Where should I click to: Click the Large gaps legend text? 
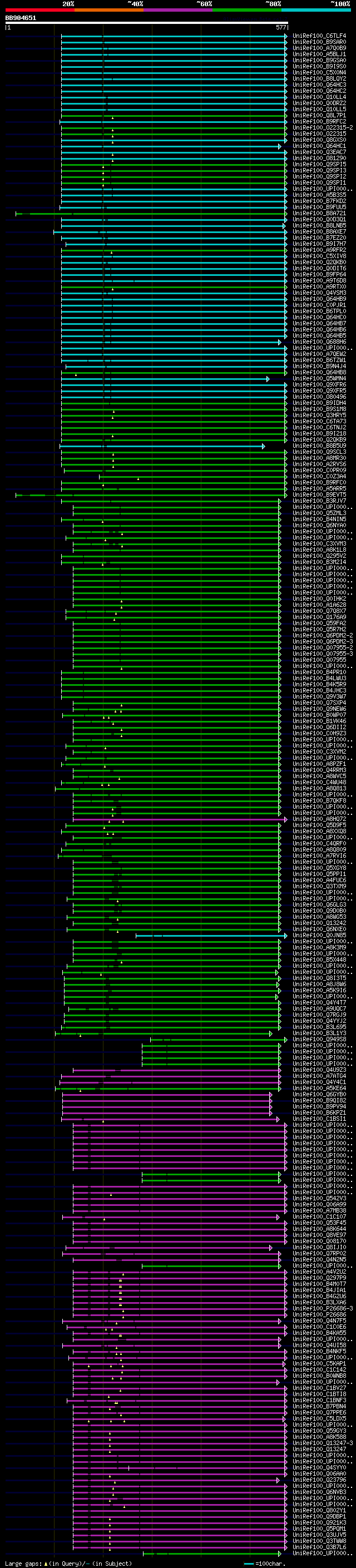pyautogui.click(x=24, y=1564)
